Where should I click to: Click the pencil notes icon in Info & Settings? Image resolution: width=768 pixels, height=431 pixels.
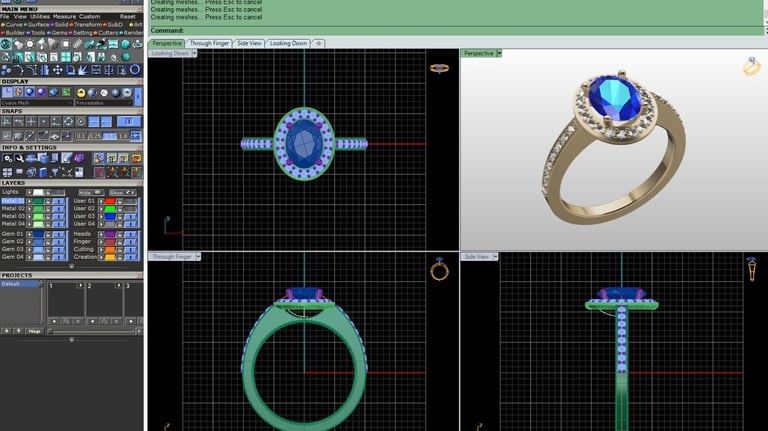tap(67, 158)
